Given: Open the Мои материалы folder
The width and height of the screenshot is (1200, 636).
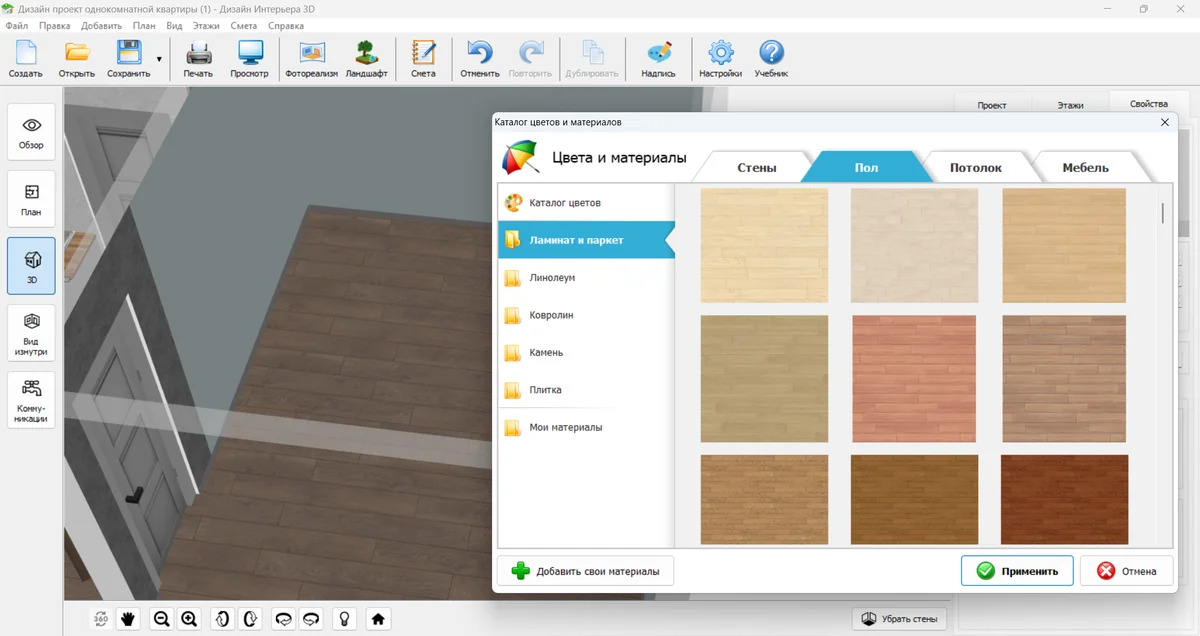Looking at the screenshot, I should (586, 427).
